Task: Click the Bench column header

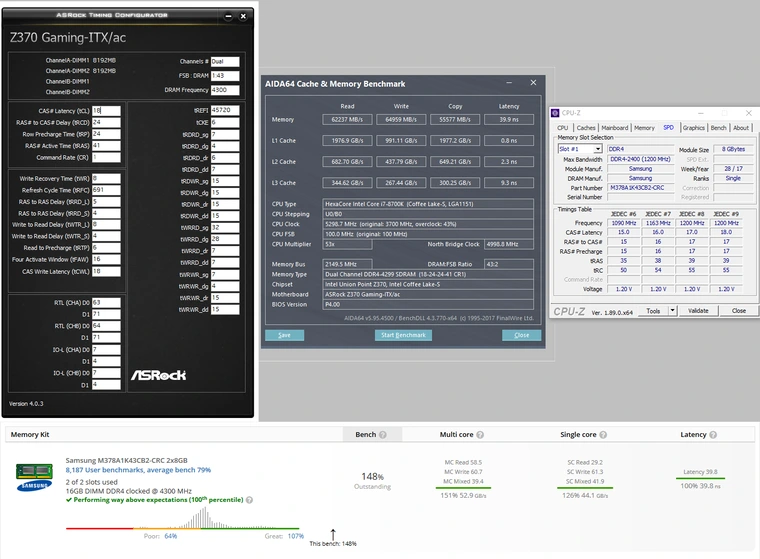Action: tap(372, 434)
